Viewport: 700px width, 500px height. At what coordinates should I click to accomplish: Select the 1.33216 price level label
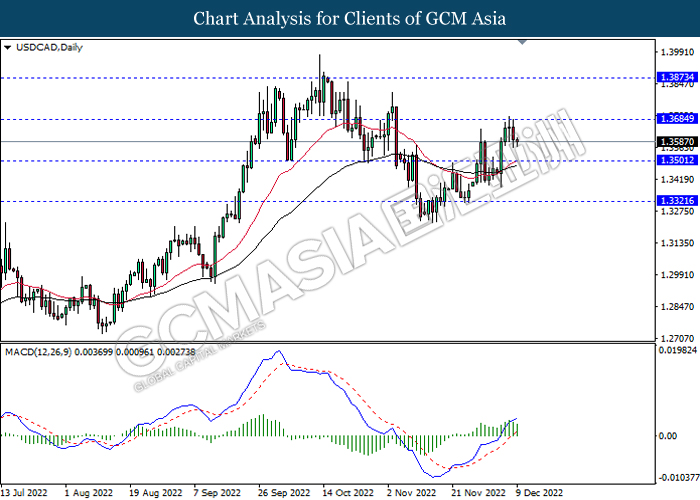coord(677,200)
